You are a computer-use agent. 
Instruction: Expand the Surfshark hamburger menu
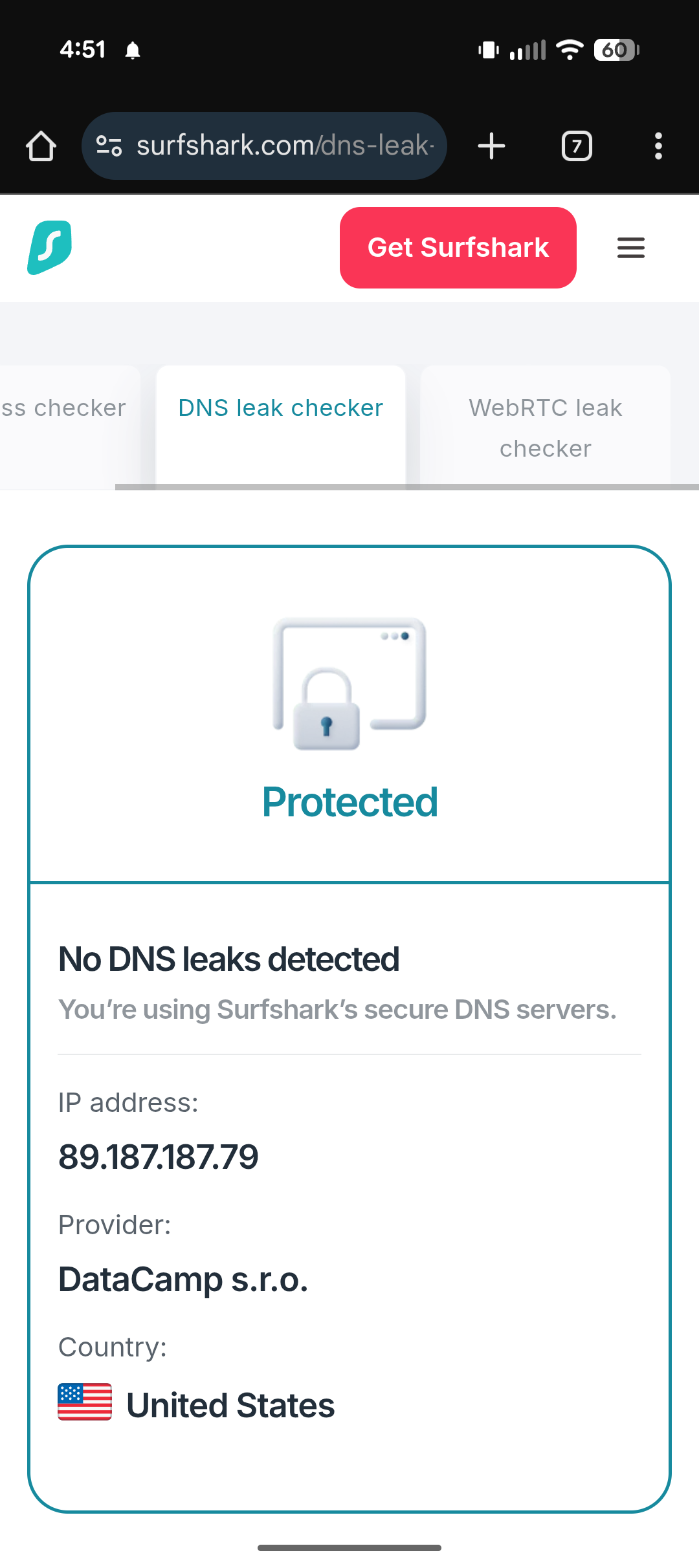pyautogui.click(x=630, y=248)
